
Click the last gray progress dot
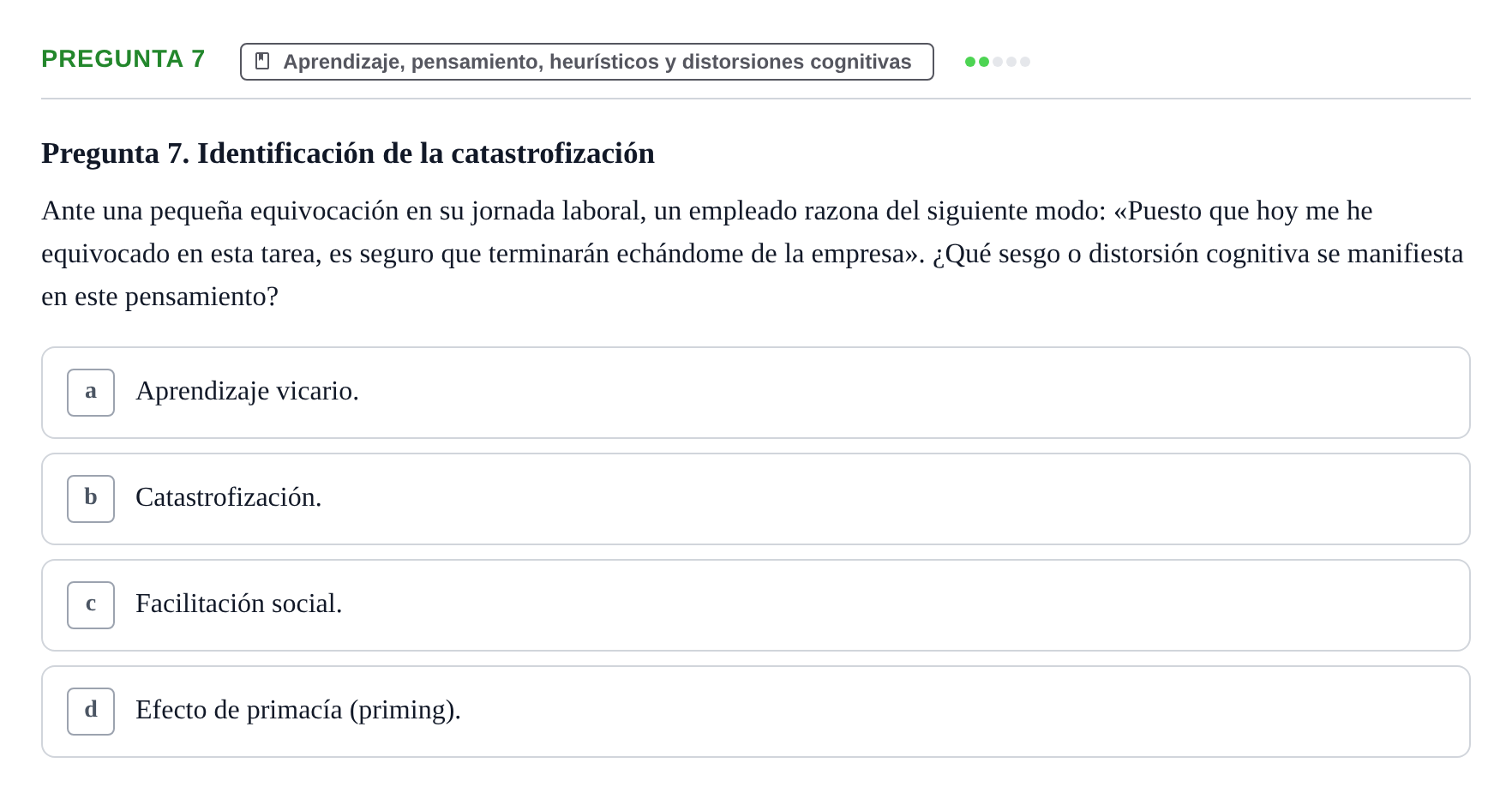(1025, 62)
